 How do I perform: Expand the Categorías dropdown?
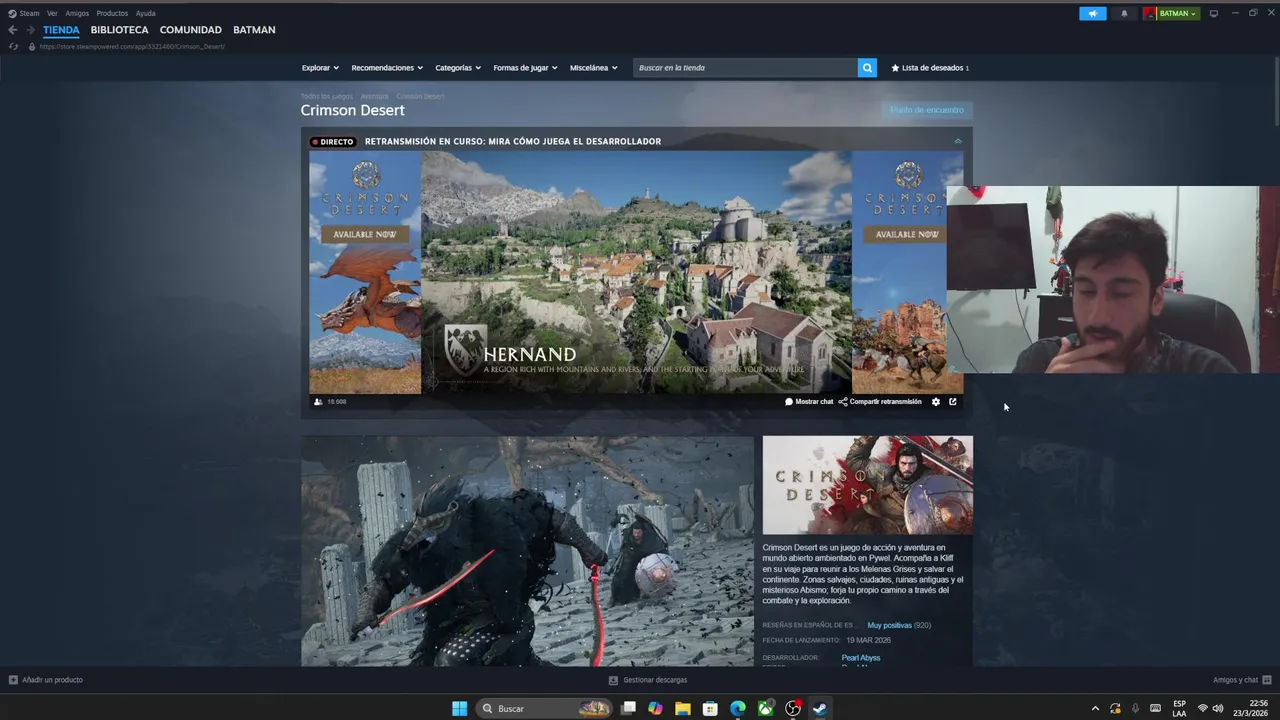458,68
